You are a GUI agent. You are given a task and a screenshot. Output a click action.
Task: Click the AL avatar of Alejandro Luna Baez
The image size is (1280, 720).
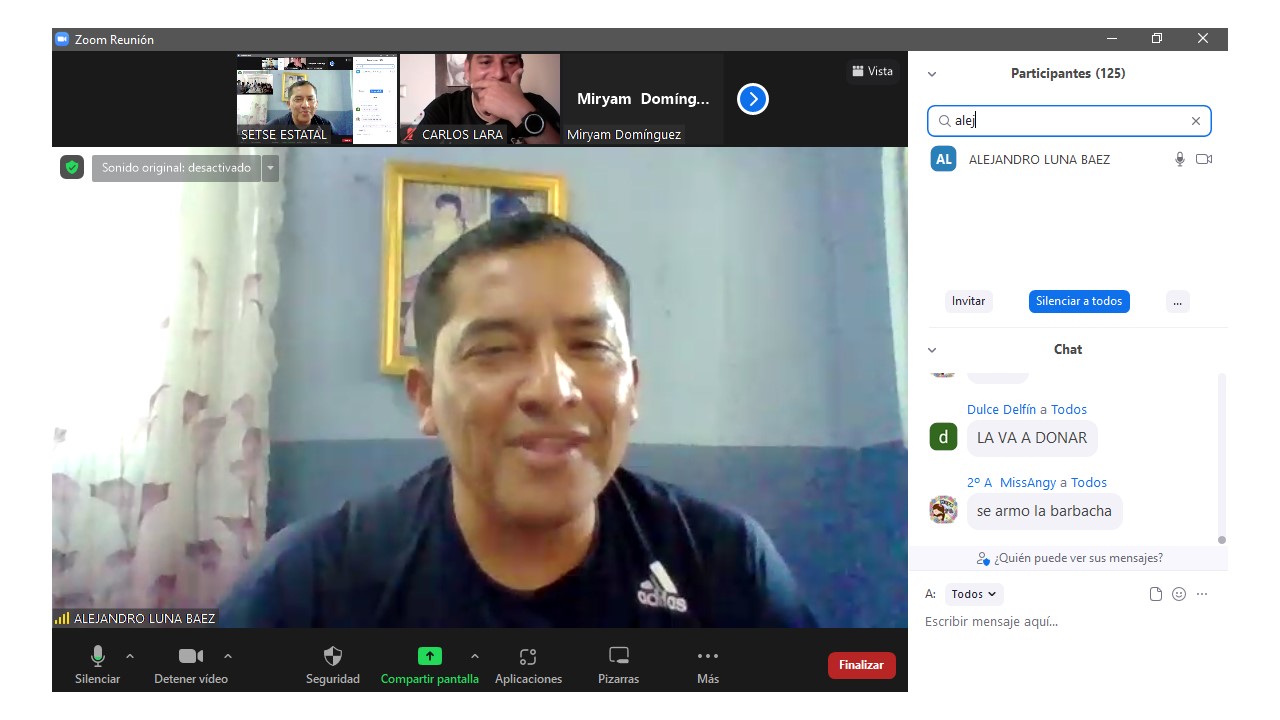[943, 159]
